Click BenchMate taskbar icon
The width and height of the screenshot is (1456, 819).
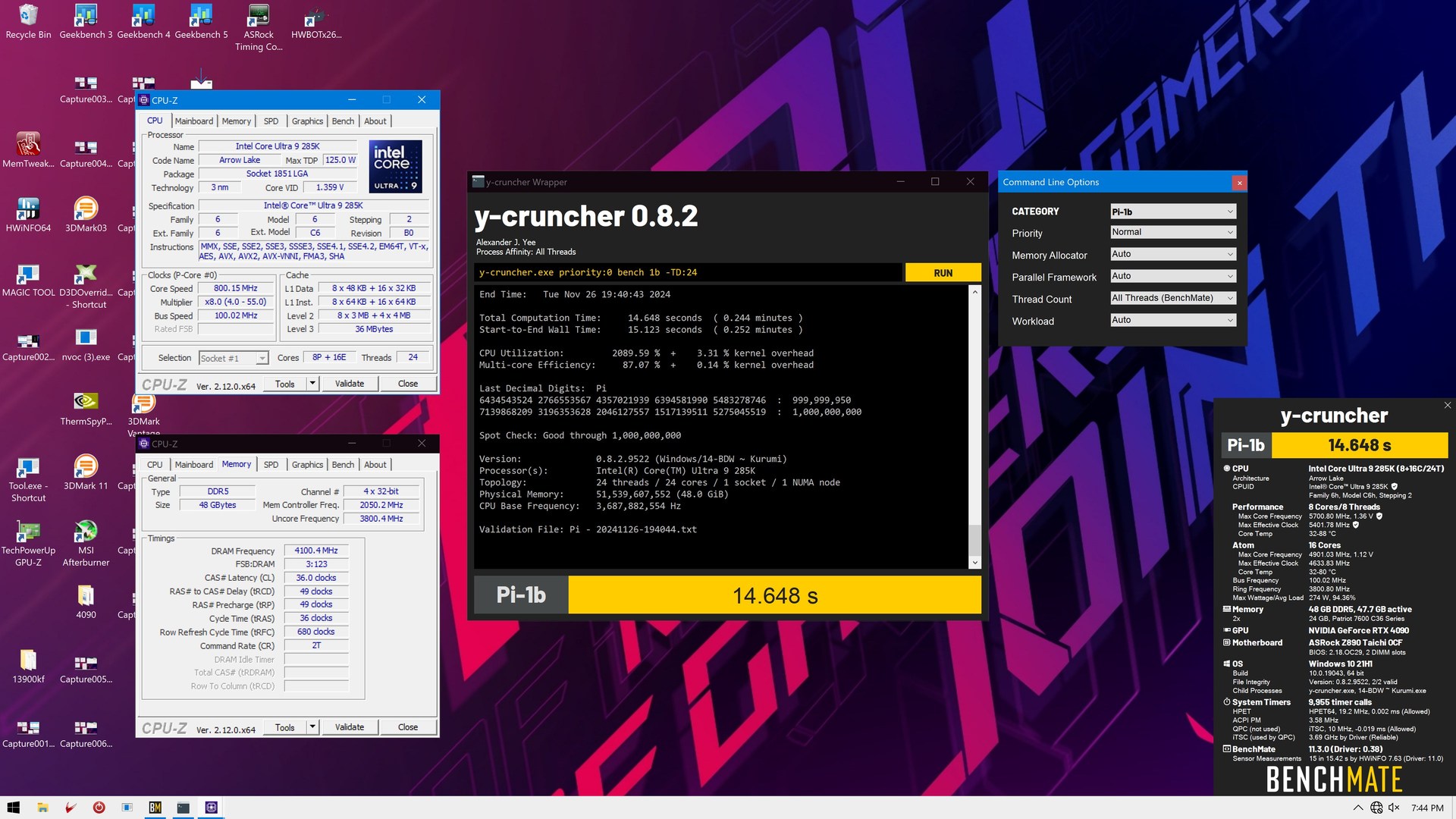point(155,808)
